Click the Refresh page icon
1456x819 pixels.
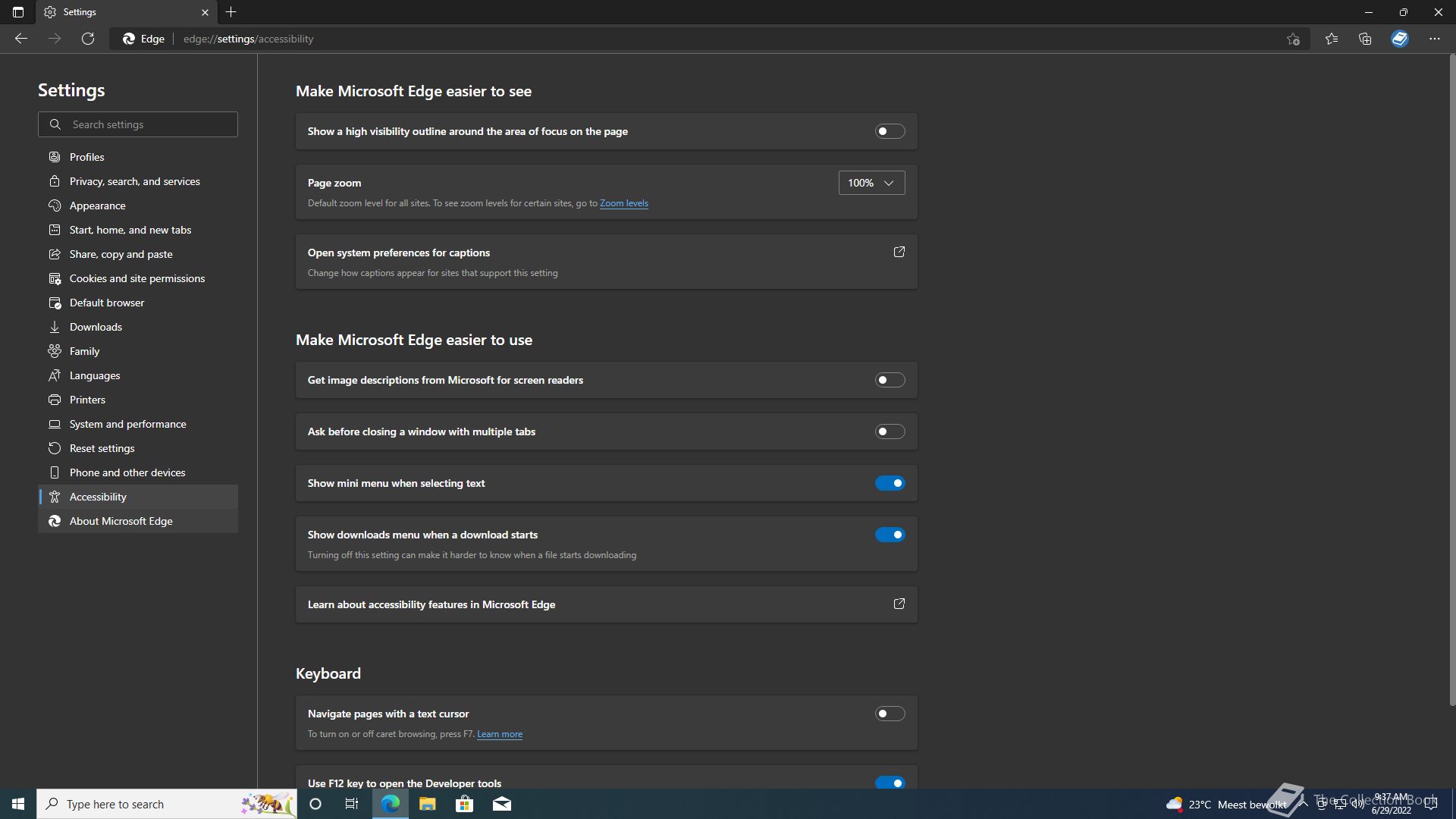pos(88,39)
